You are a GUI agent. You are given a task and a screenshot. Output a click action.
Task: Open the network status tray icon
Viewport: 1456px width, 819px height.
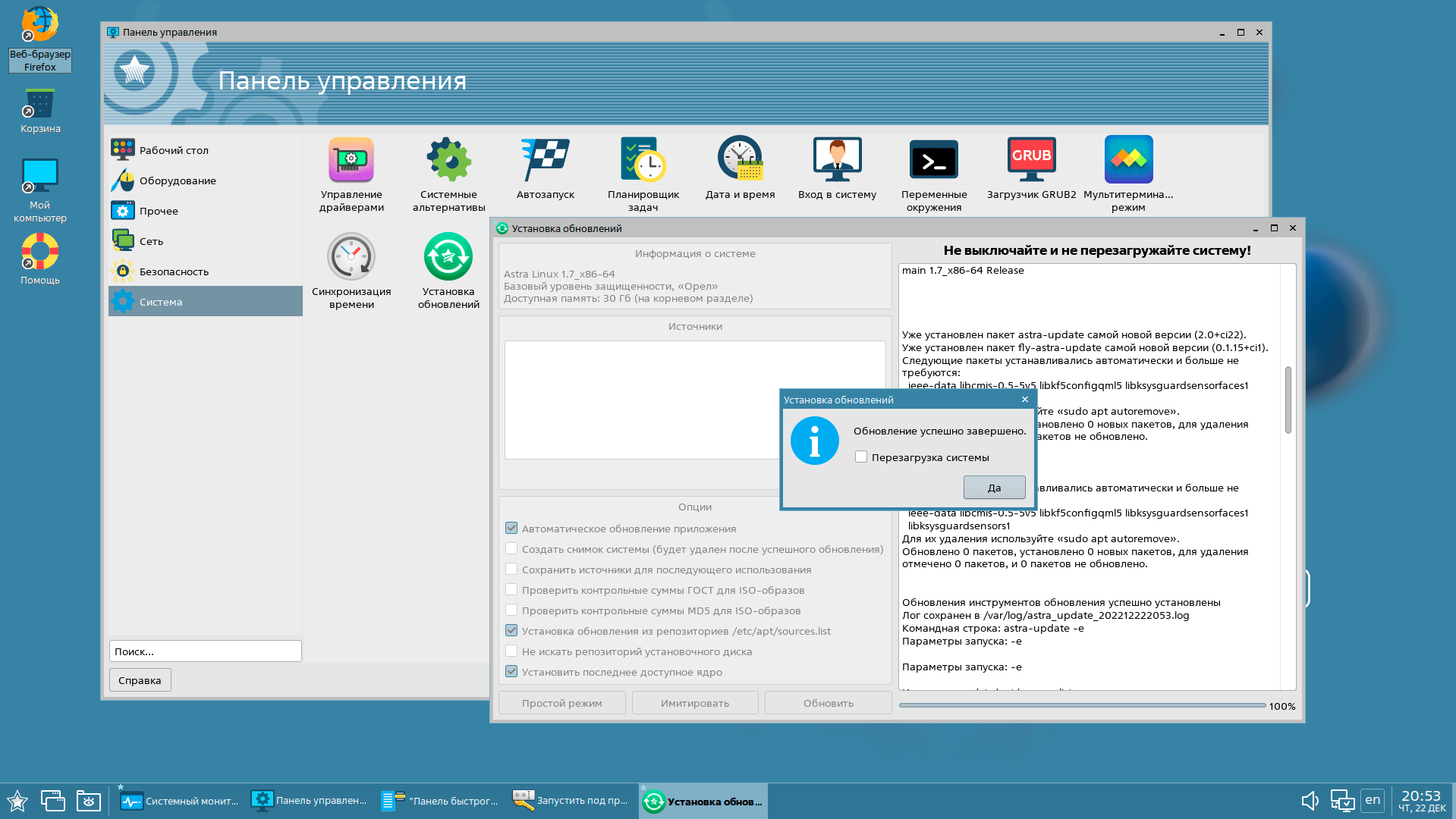[1342, 801]
